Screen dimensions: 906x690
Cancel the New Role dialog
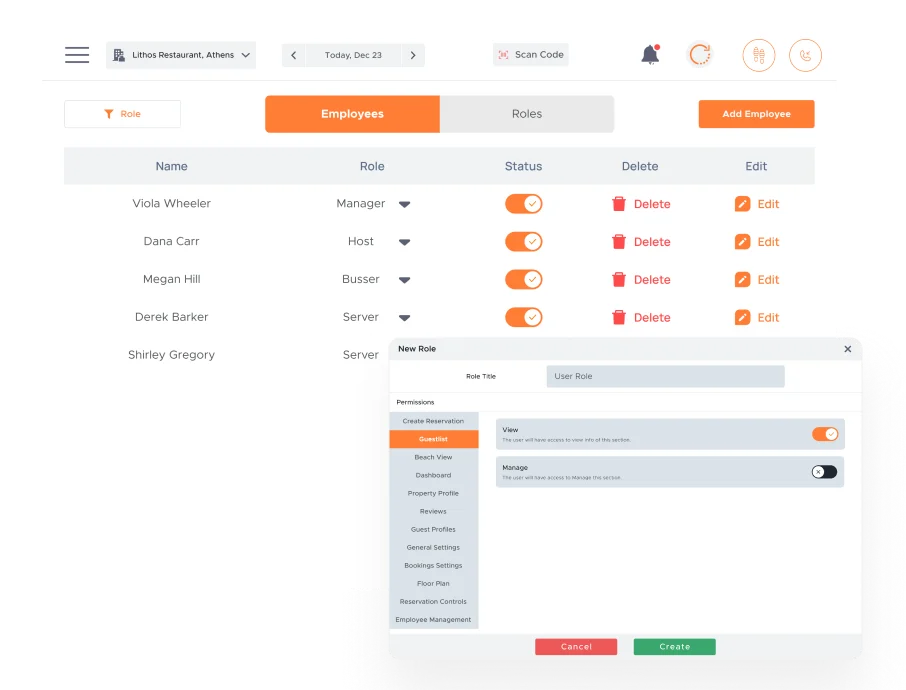click(x=576, y=647)
